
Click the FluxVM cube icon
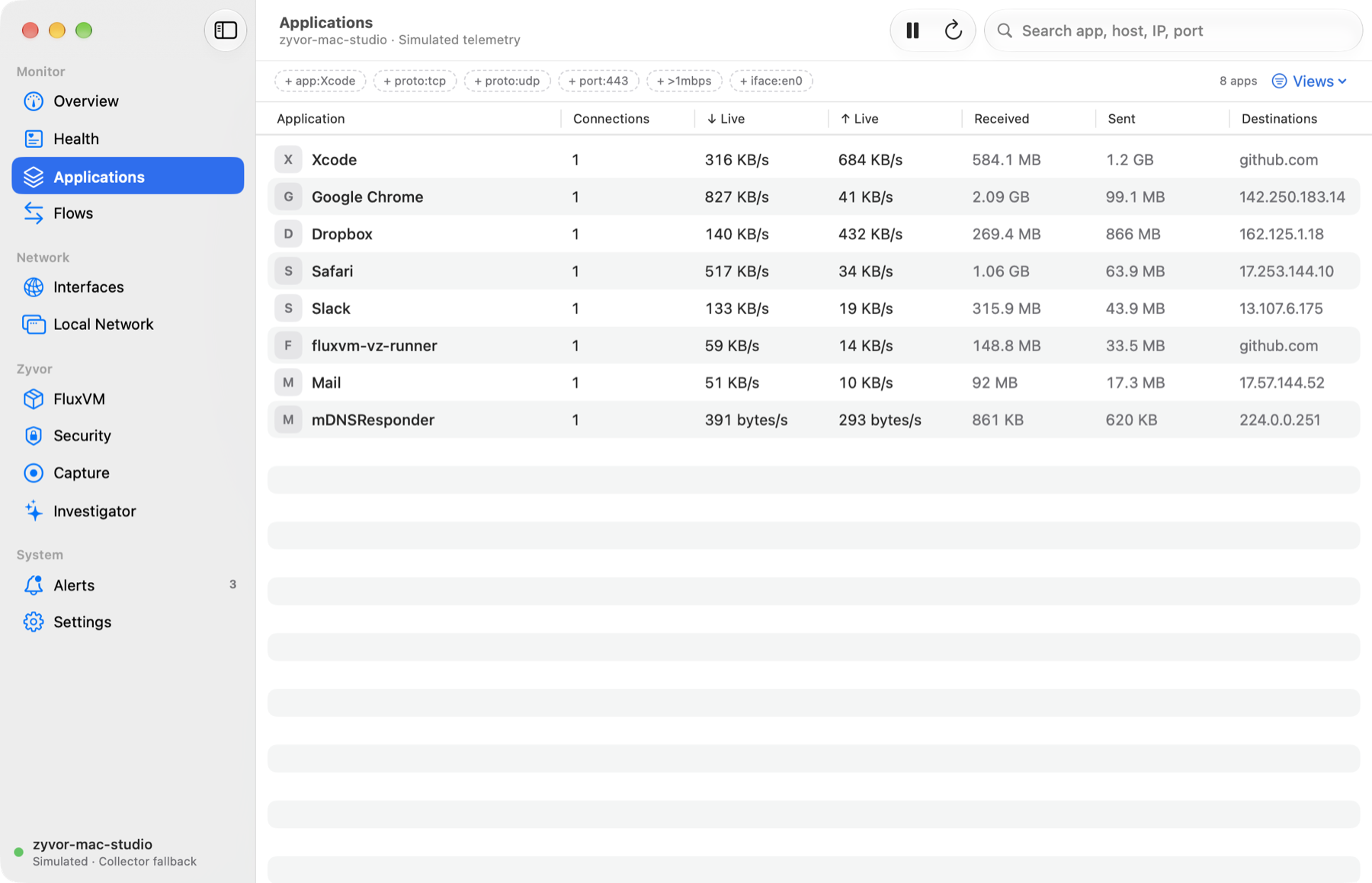34,399
